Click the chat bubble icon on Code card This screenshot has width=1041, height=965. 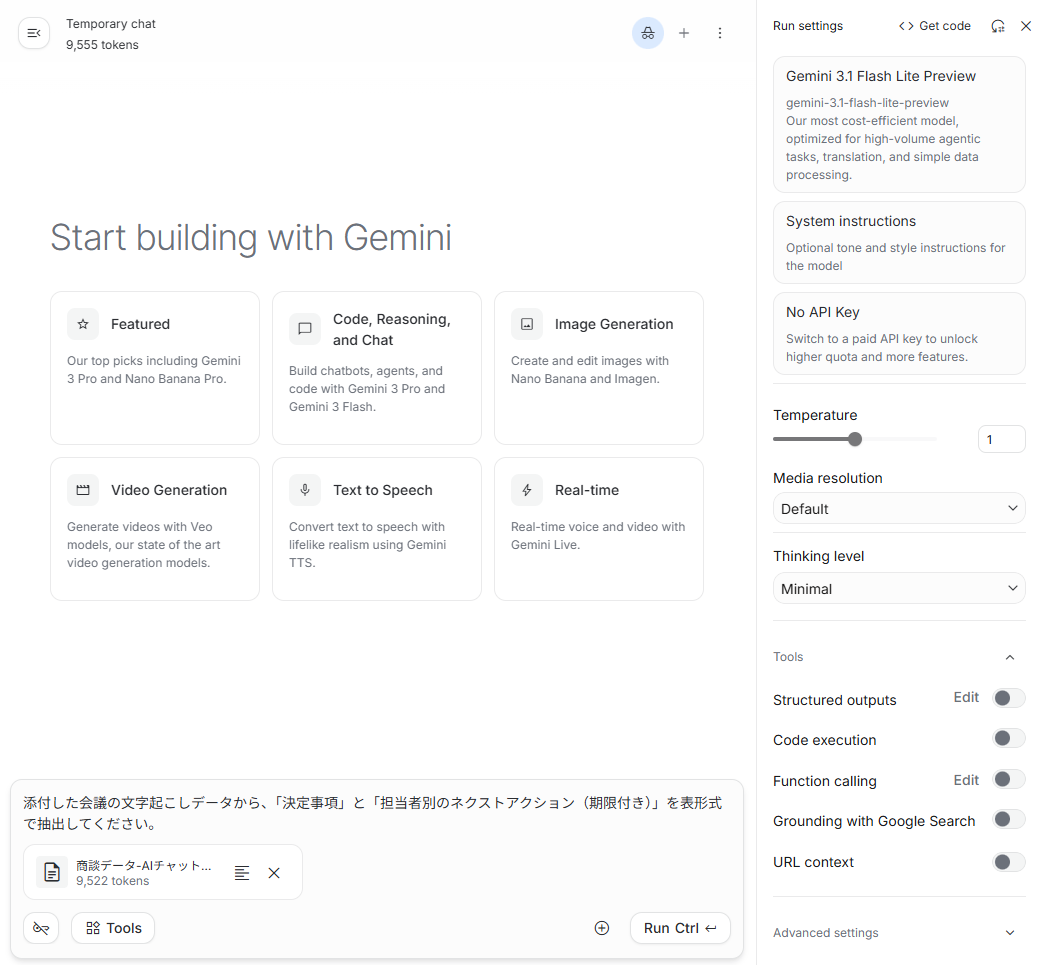(x=305, y=329)
